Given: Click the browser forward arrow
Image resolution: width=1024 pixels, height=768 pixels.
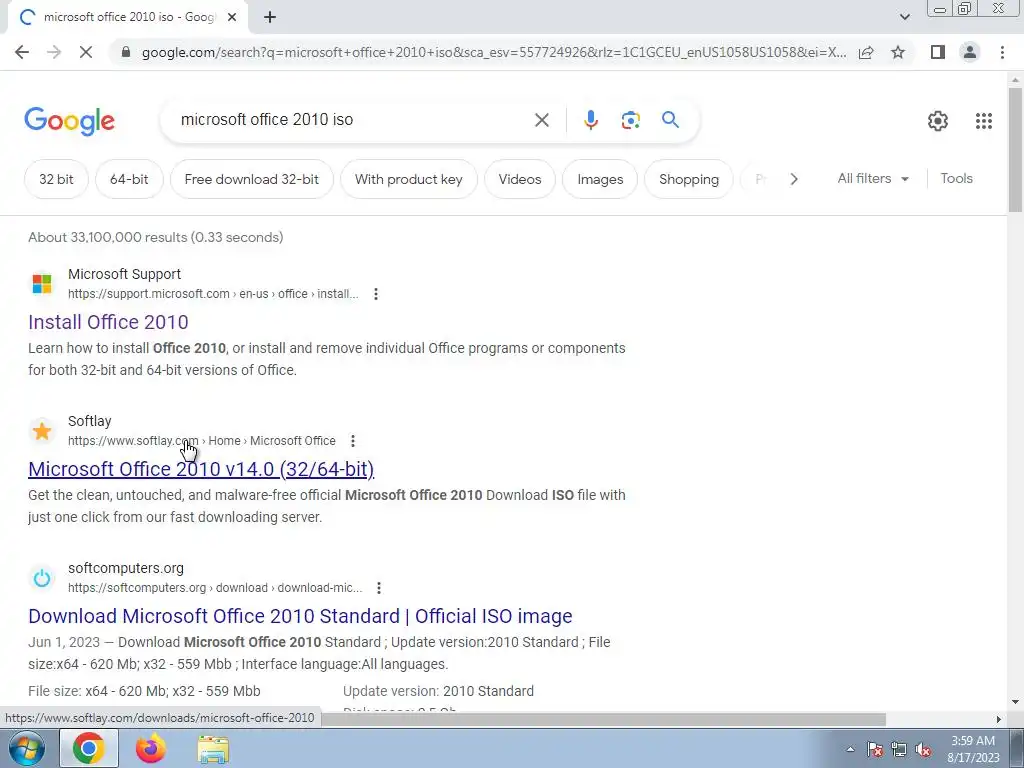Looking at the screenshot, I should click(x=54, y=52).
